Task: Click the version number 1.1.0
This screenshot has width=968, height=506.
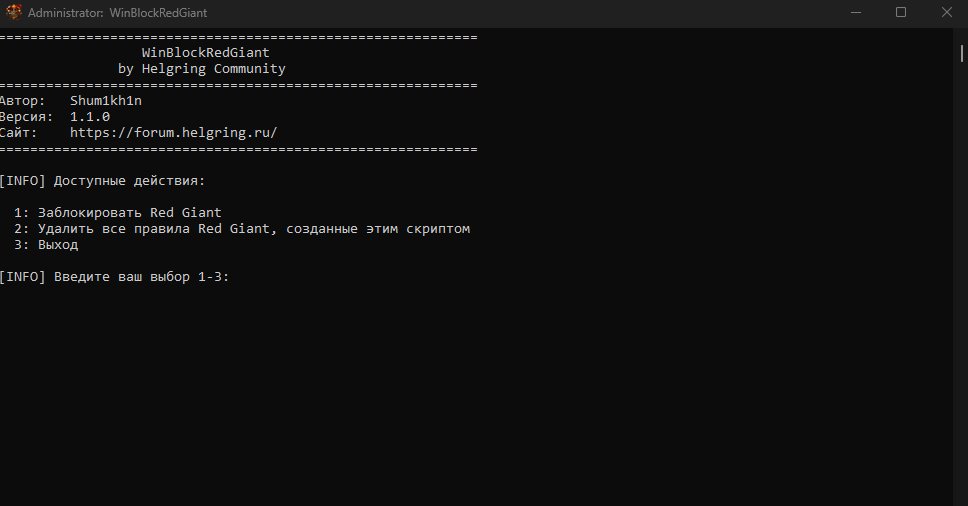Action: 90,117
